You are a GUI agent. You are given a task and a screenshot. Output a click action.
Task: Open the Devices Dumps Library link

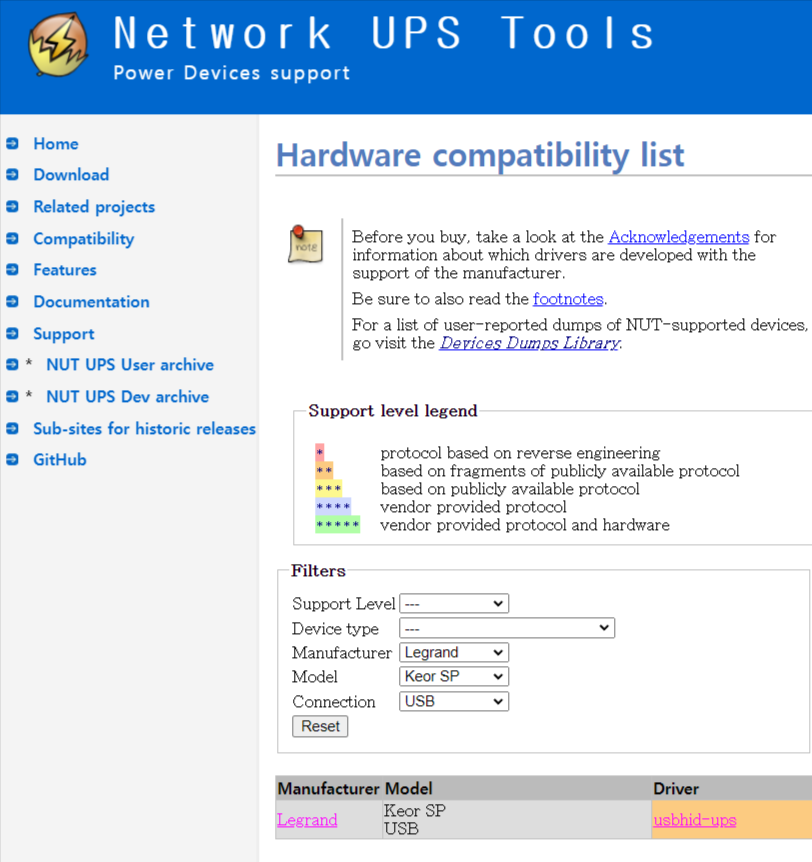pos(529,343)
